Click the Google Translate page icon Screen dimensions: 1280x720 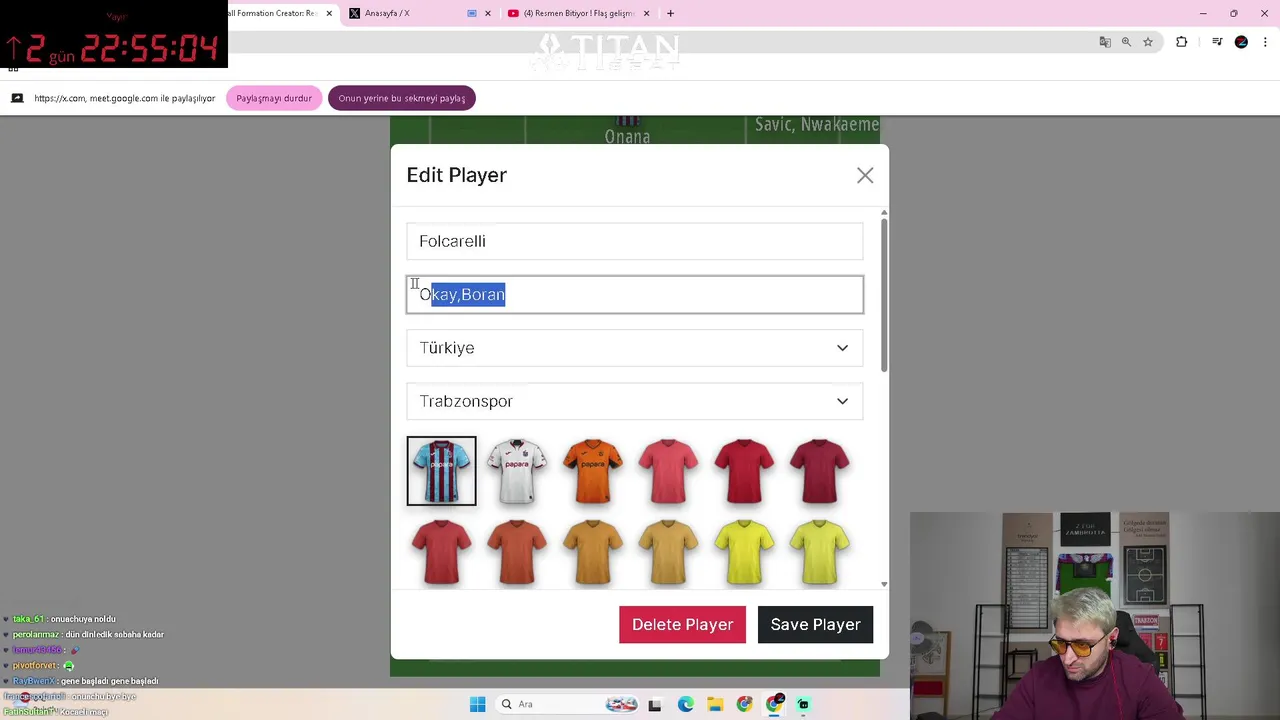click(1105, 42)
